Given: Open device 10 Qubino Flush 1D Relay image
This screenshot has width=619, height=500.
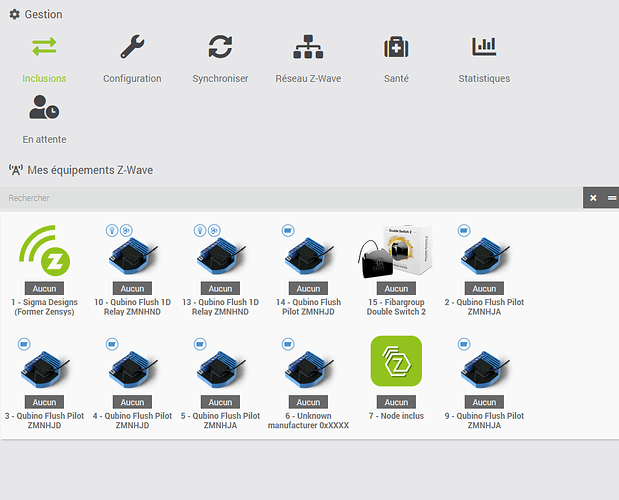Looking at the screenshot, I should 133,256.
